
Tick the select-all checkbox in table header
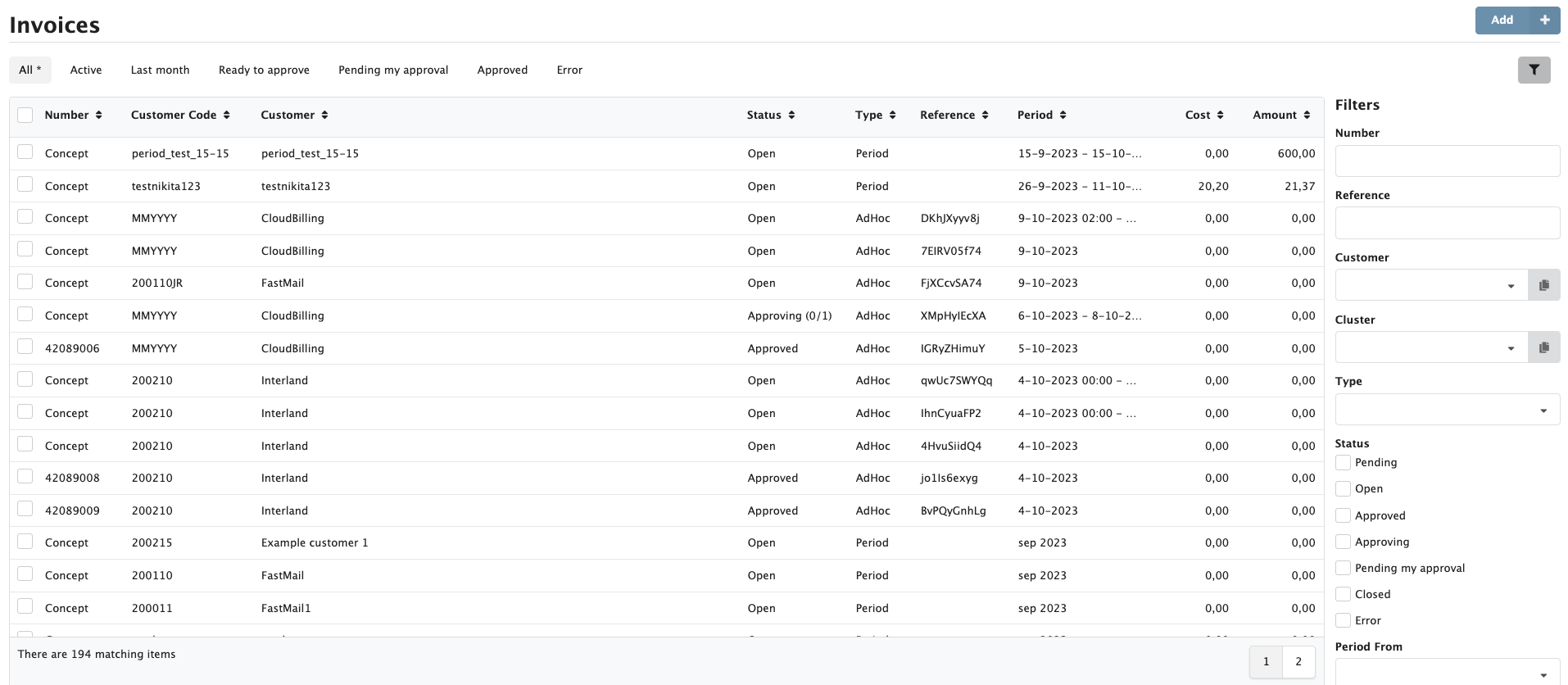(x=25, y=115)
